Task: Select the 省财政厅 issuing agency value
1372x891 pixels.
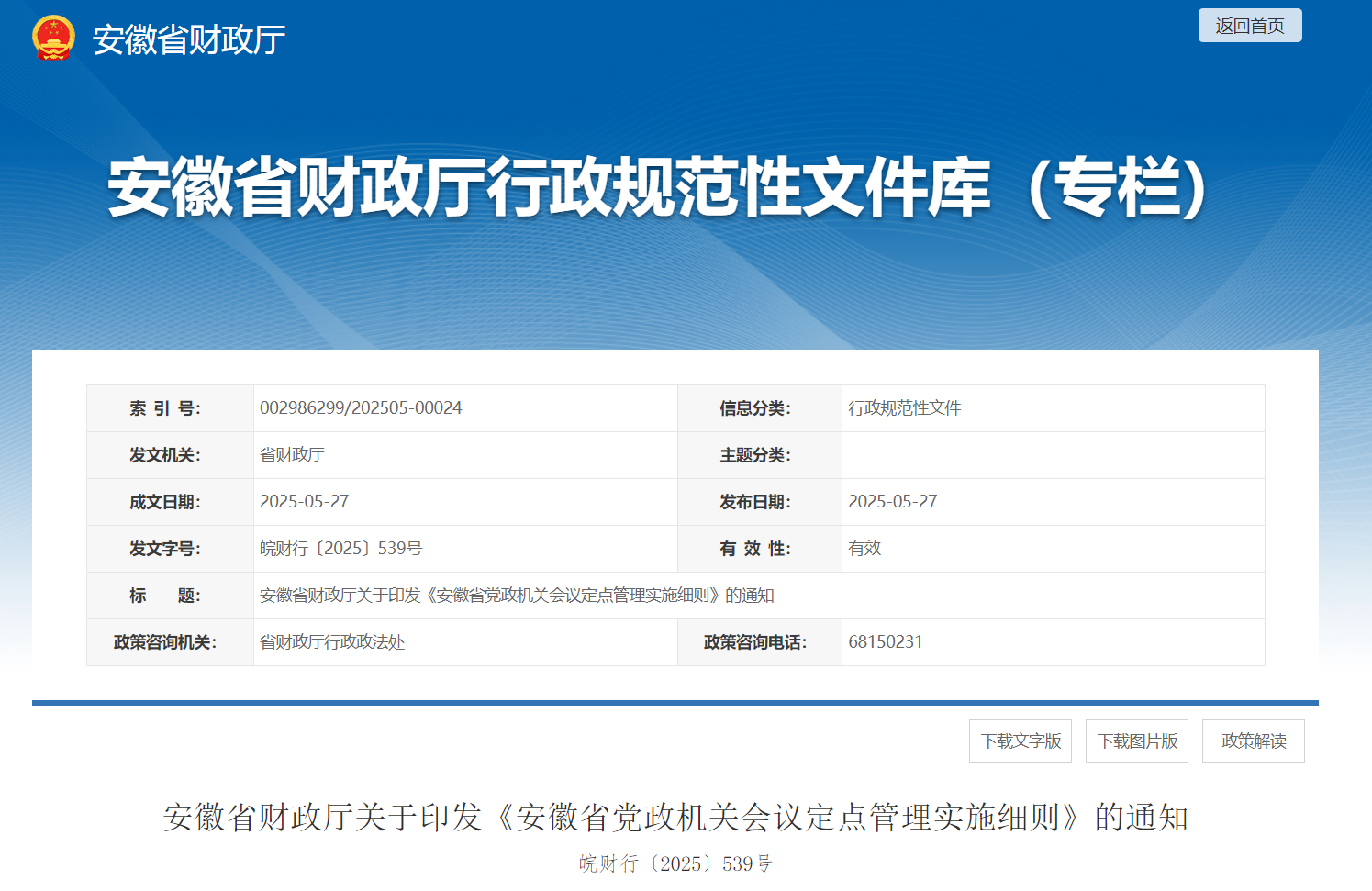Action: coord(292,455)
